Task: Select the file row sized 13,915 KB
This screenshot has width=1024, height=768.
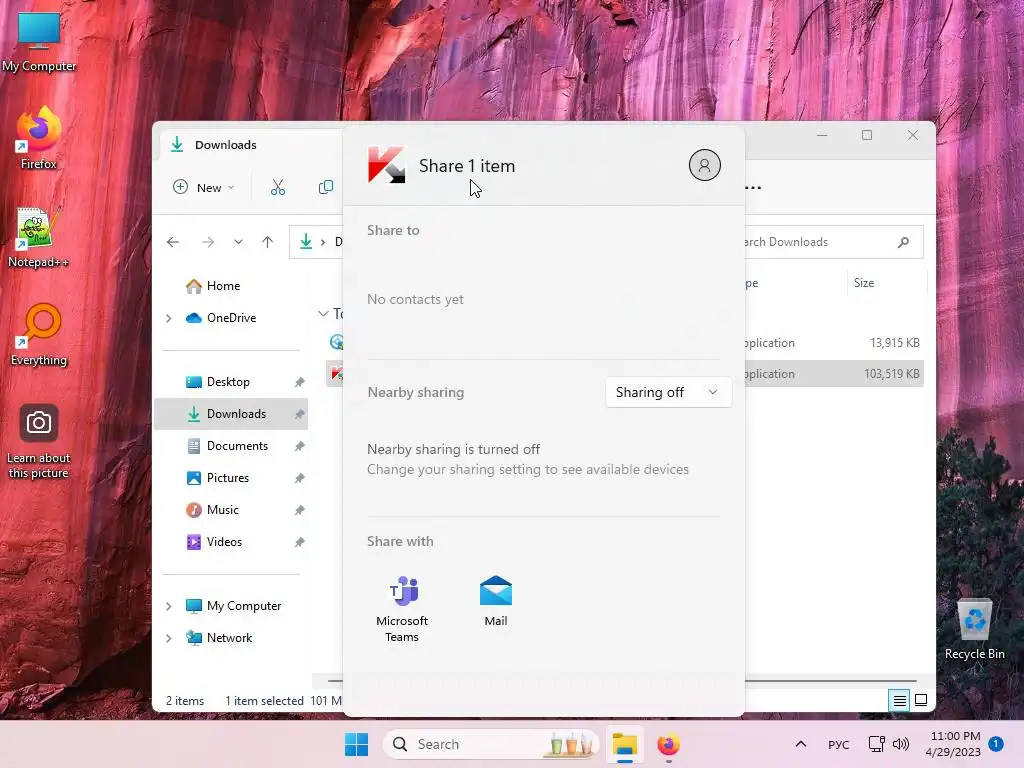Action: pyautogui.click(x=833, y=343)
